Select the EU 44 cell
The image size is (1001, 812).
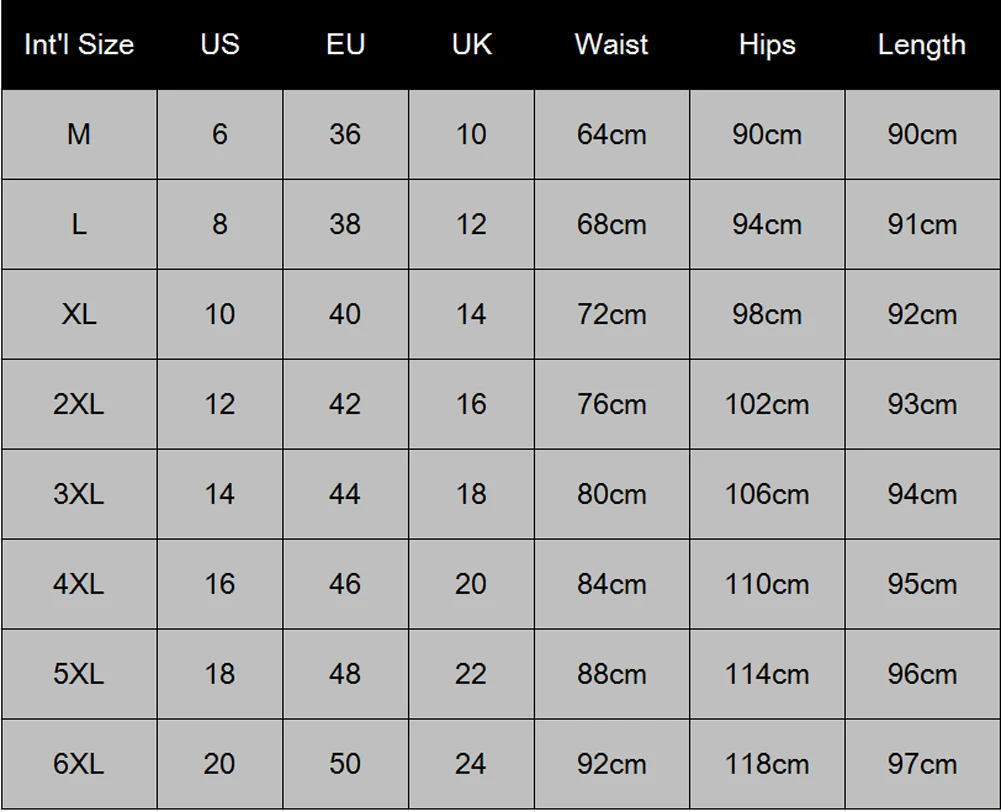345,494
